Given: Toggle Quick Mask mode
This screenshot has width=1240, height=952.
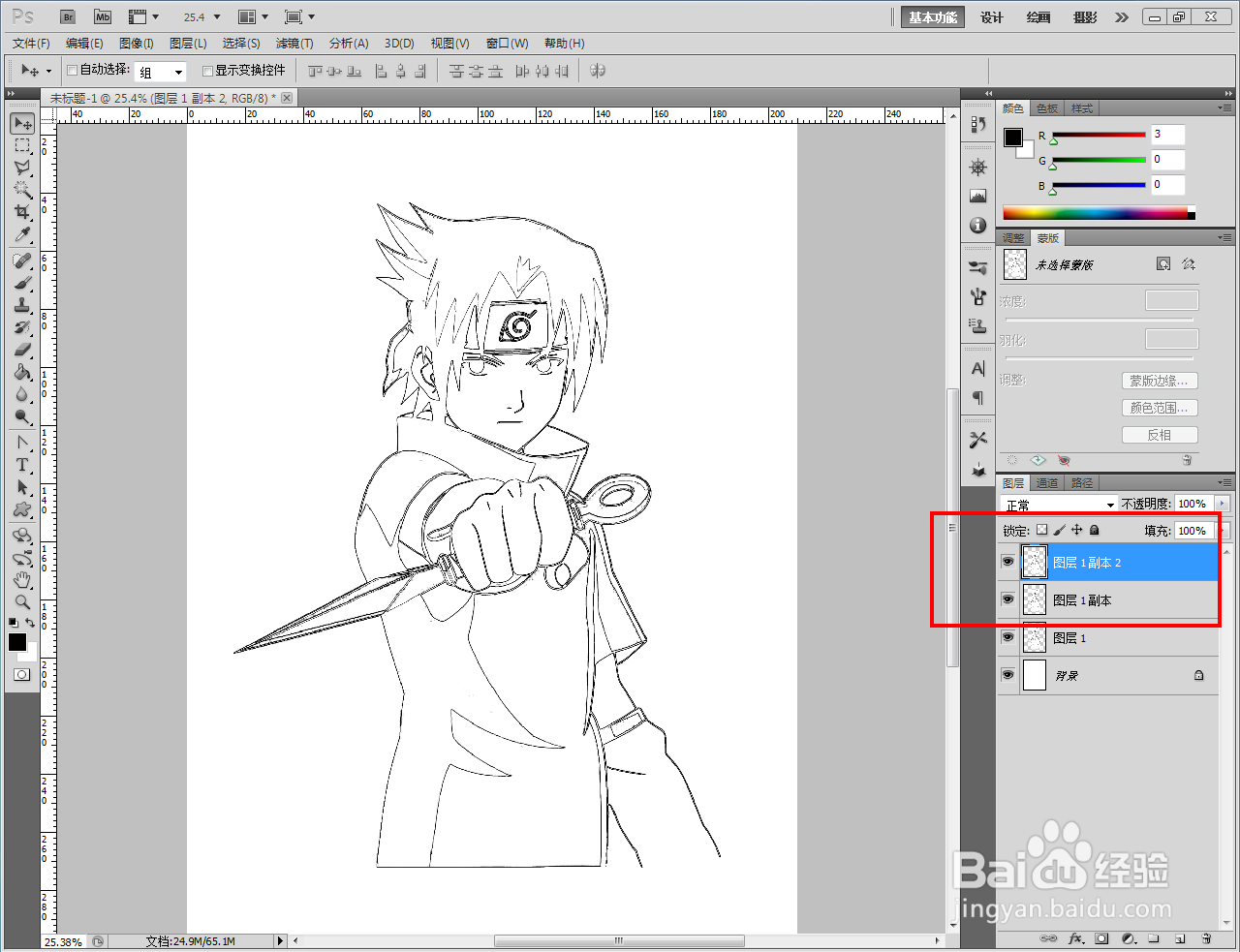Looking at the screenshot, I should [x=22, y=675].
